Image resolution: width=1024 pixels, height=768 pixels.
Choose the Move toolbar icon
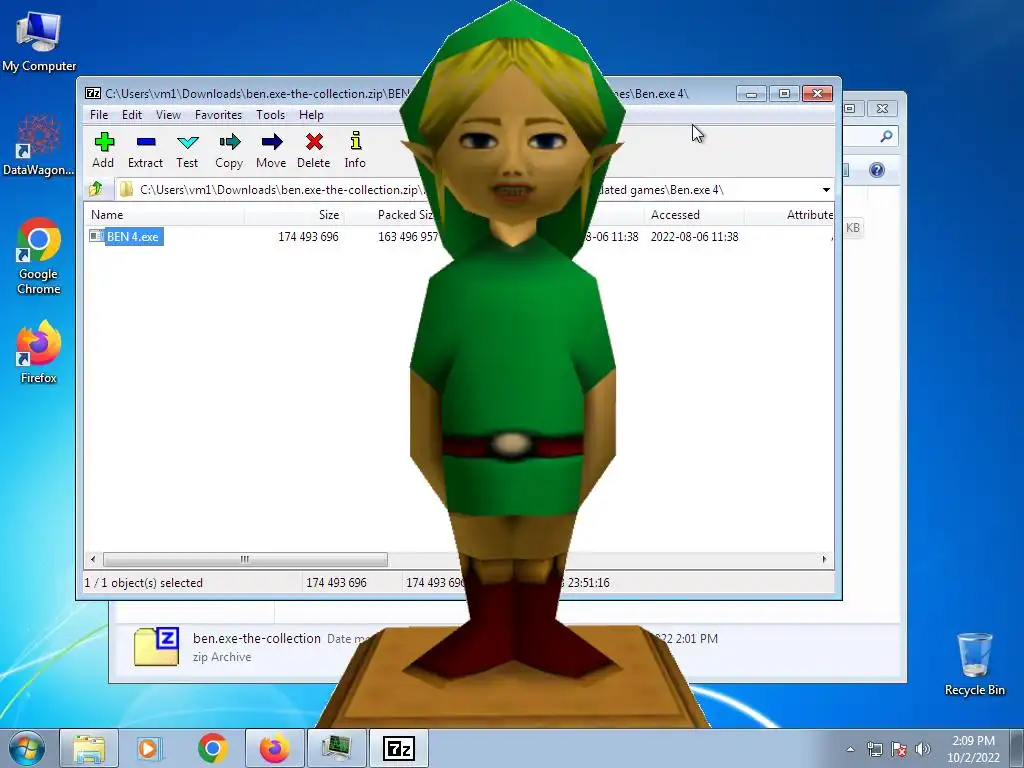tap(271, 150)
